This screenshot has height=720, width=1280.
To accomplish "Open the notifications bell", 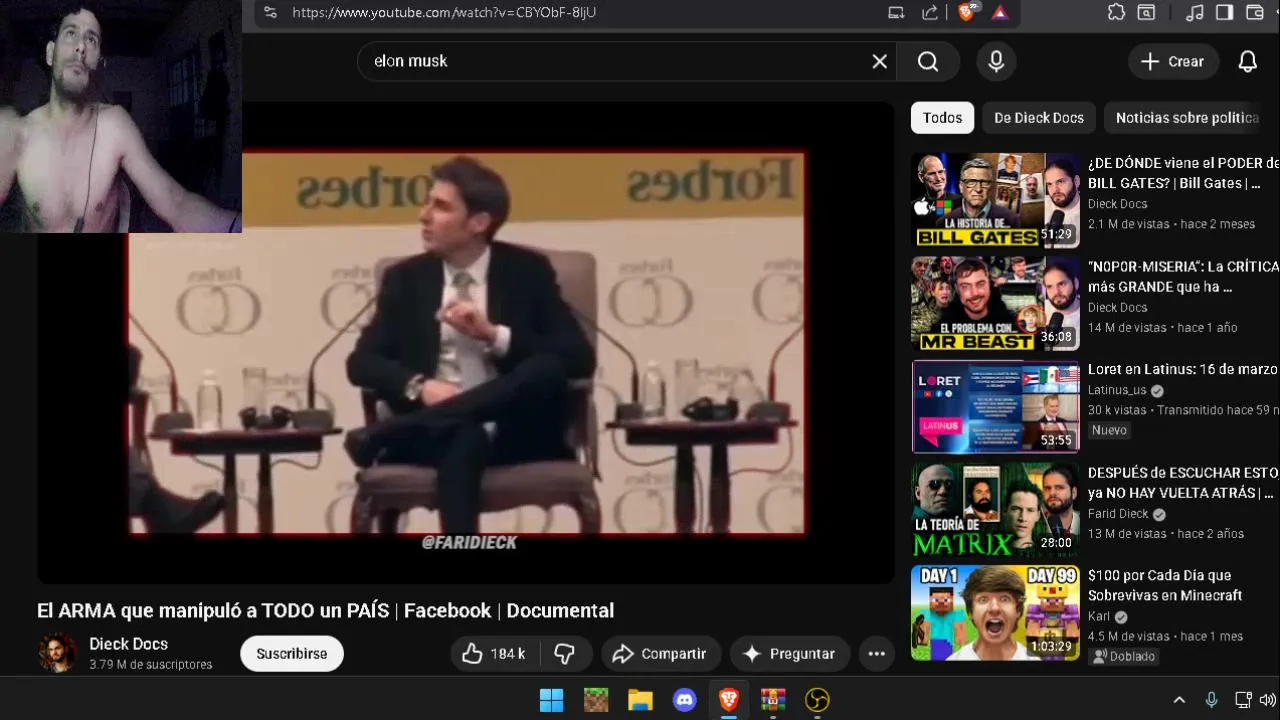I will 1248,62.
